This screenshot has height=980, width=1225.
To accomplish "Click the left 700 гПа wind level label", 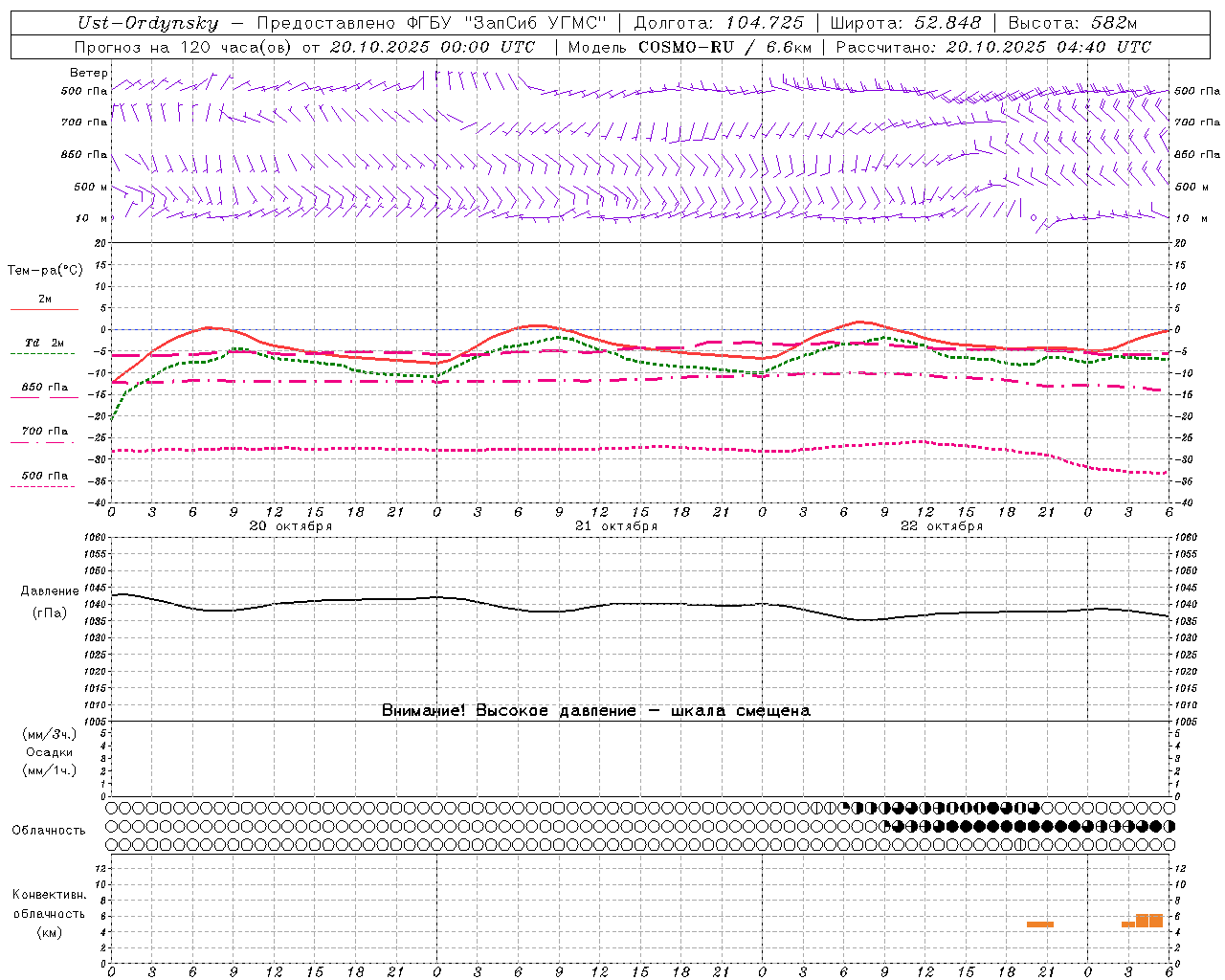I will pyautogui.click(x=84, y=122).
